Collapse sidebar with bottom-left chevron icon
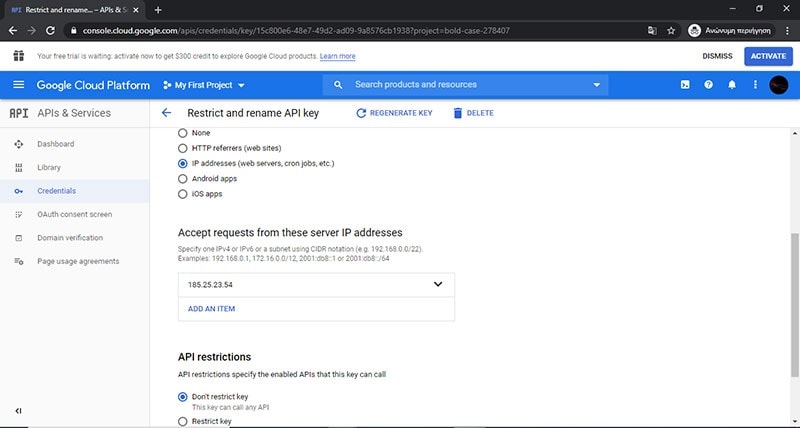Image resolution: width=800 pixels, height=428 pixels. click(x=18, y=411)
